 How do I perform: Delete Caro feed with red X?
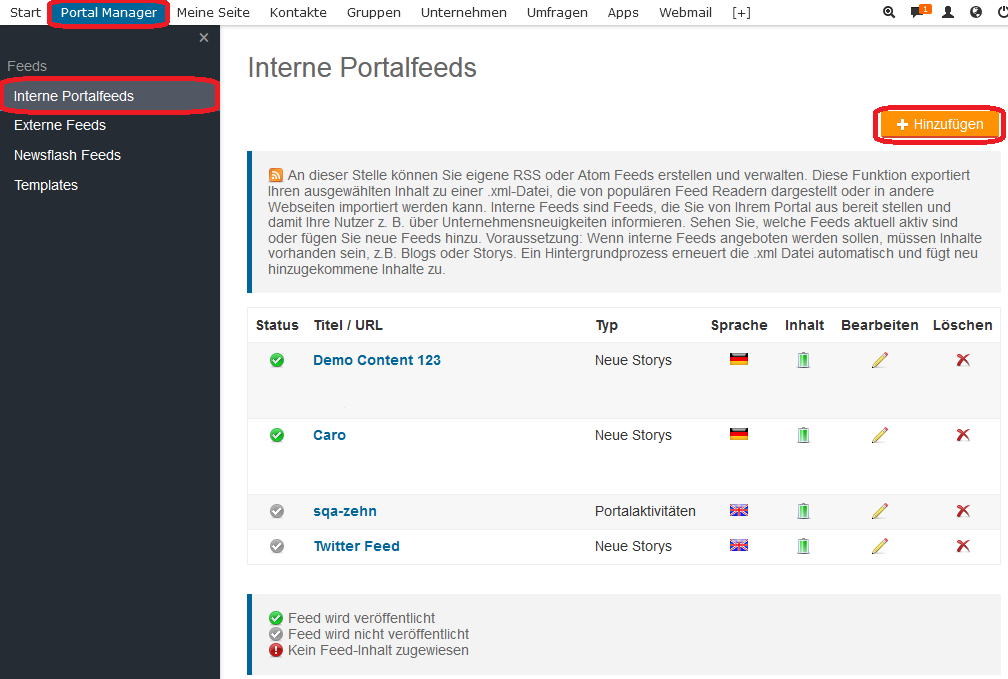coord(963,435)
